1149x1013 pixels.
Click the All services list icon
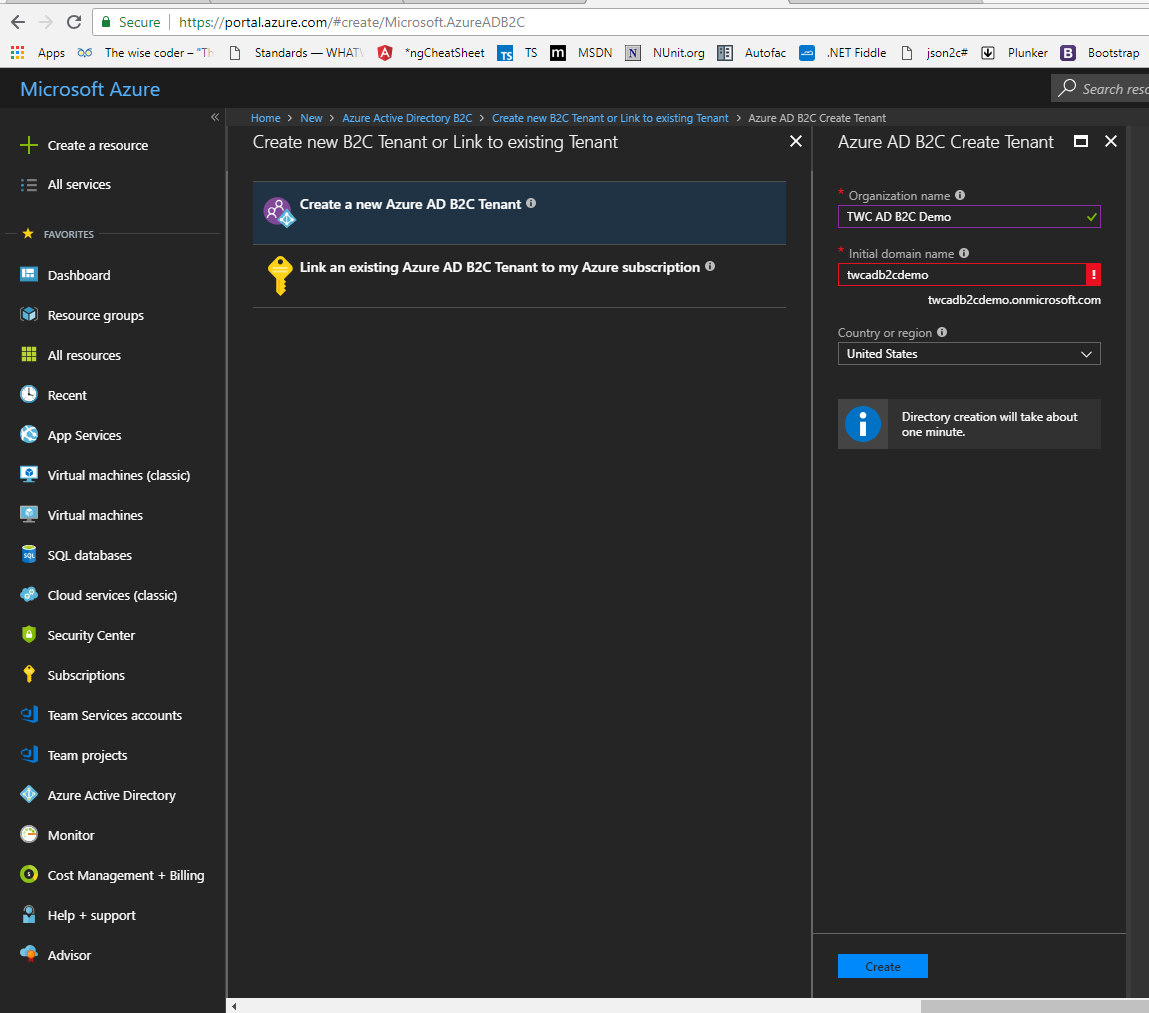click(x=29, y=185)
